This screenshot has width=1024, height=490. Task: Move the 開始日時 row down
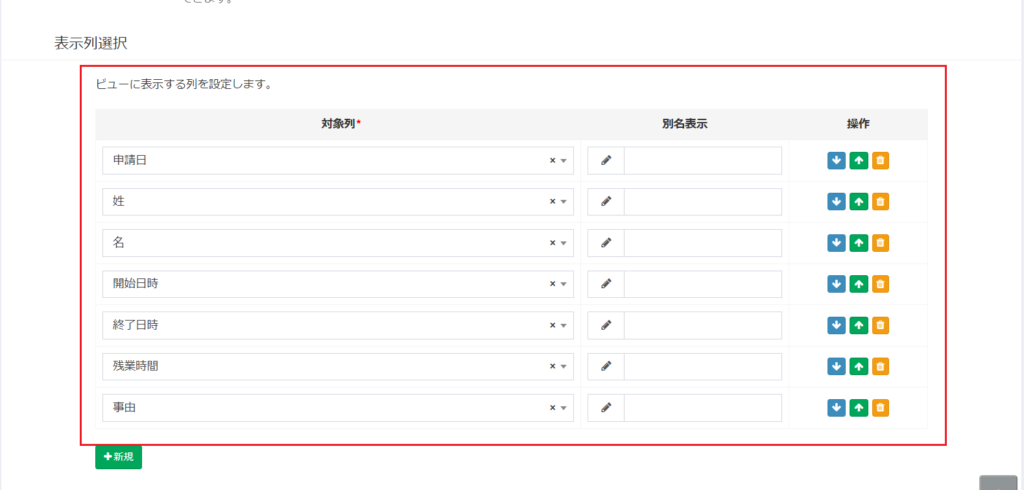tap(836, 284)
